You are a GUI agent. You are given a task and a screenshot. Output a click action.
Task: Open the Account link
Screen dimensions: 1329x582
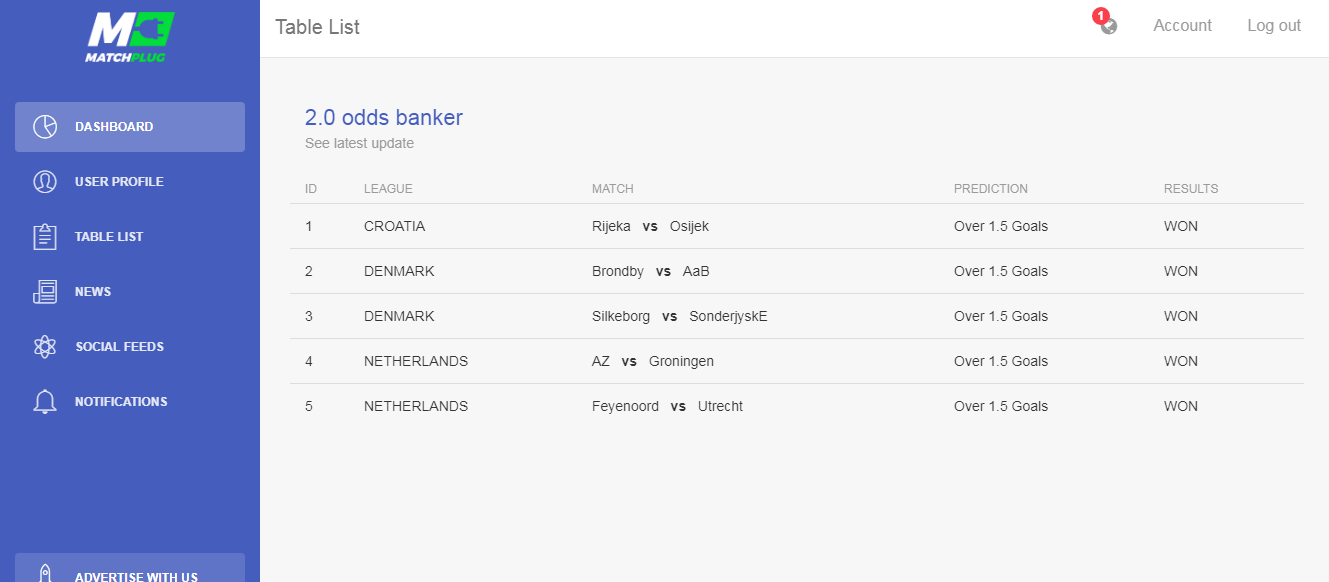coord(1182,26)
